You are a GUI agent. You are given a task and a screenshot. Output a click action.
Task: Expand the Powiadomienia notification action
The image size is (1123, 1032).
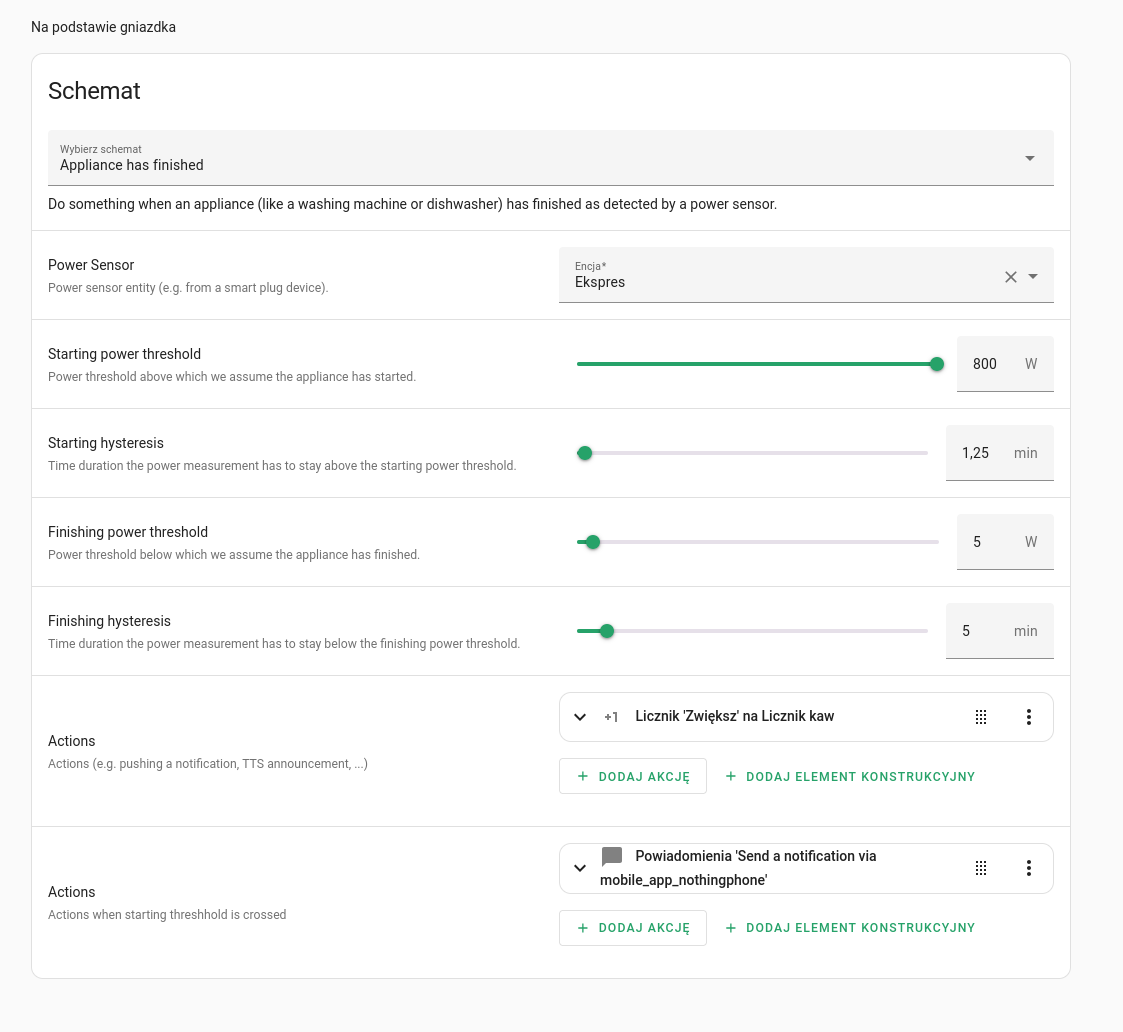click(x=580, y=868)
